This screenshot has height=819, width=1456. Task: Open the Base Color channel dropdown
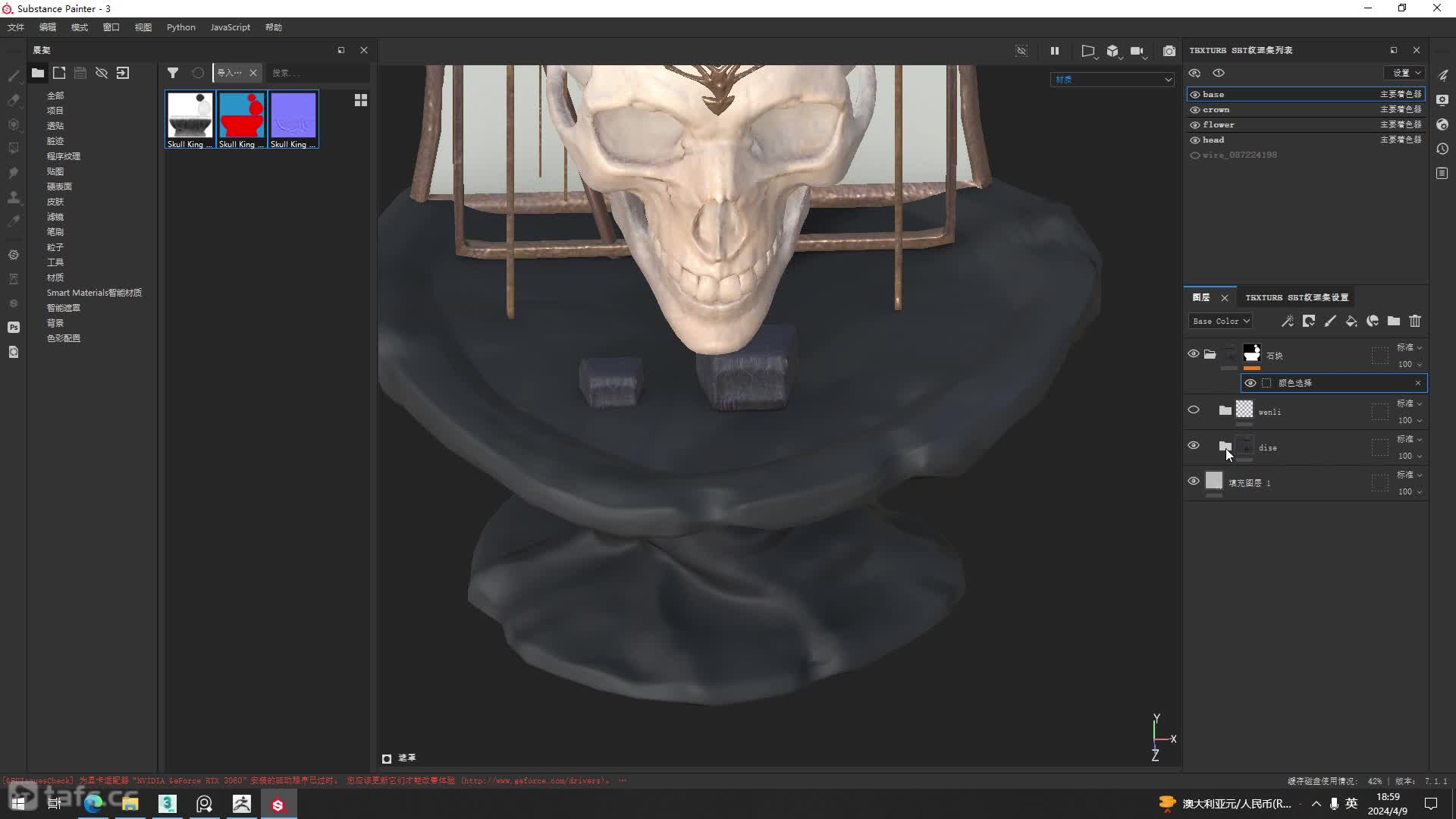(x=1220, y=322)
